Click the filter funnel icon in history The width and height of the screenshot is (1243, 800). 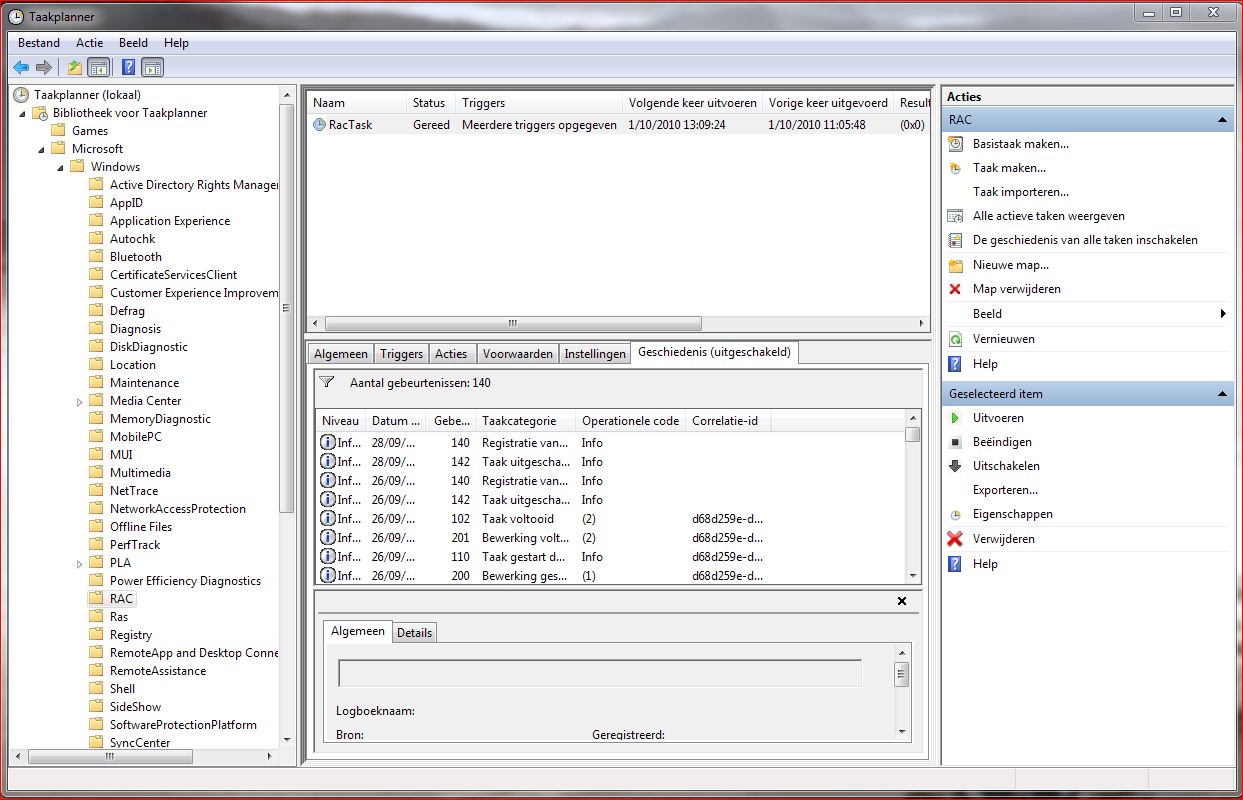326,382
